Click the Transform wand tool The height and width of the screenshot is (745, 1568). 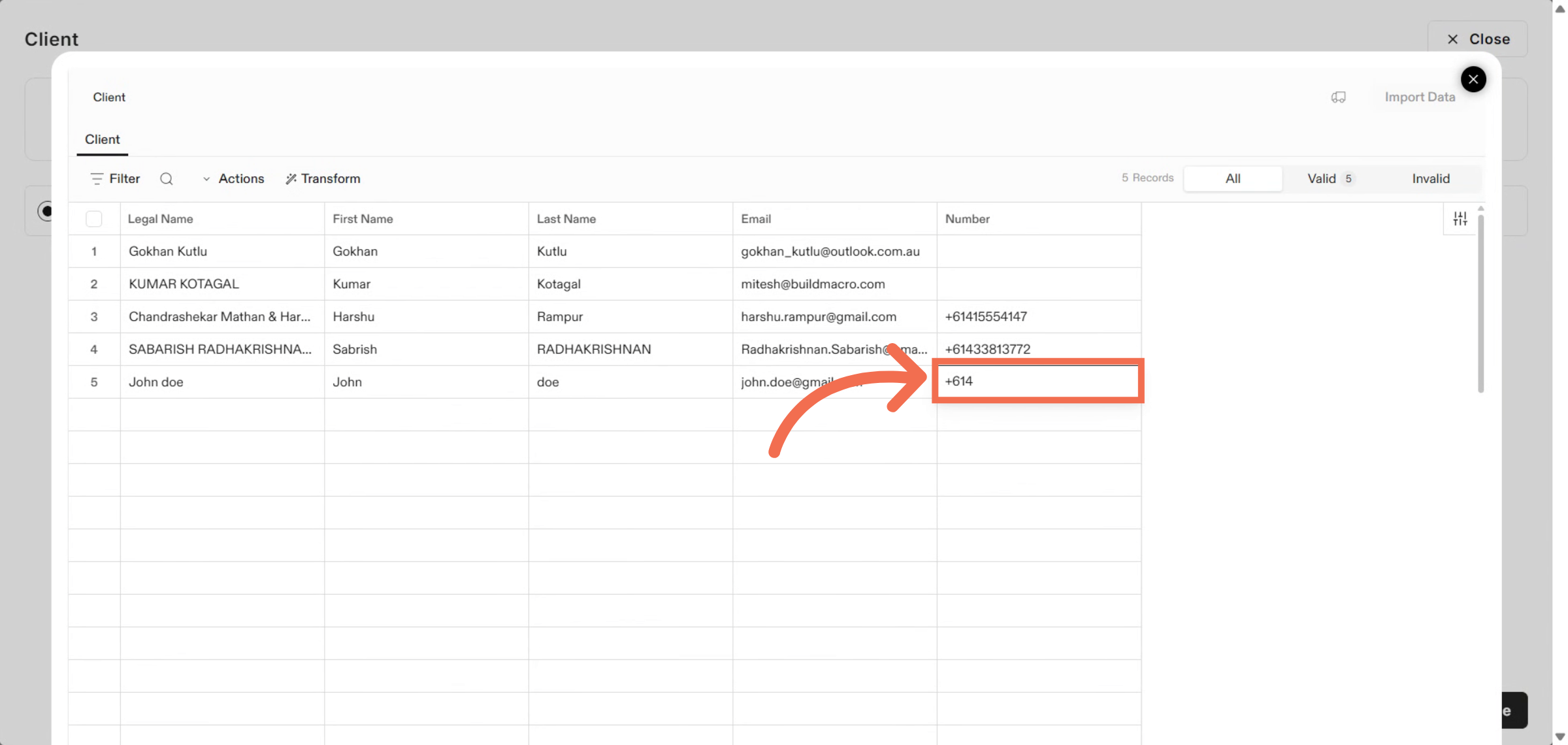click(323, 178)
